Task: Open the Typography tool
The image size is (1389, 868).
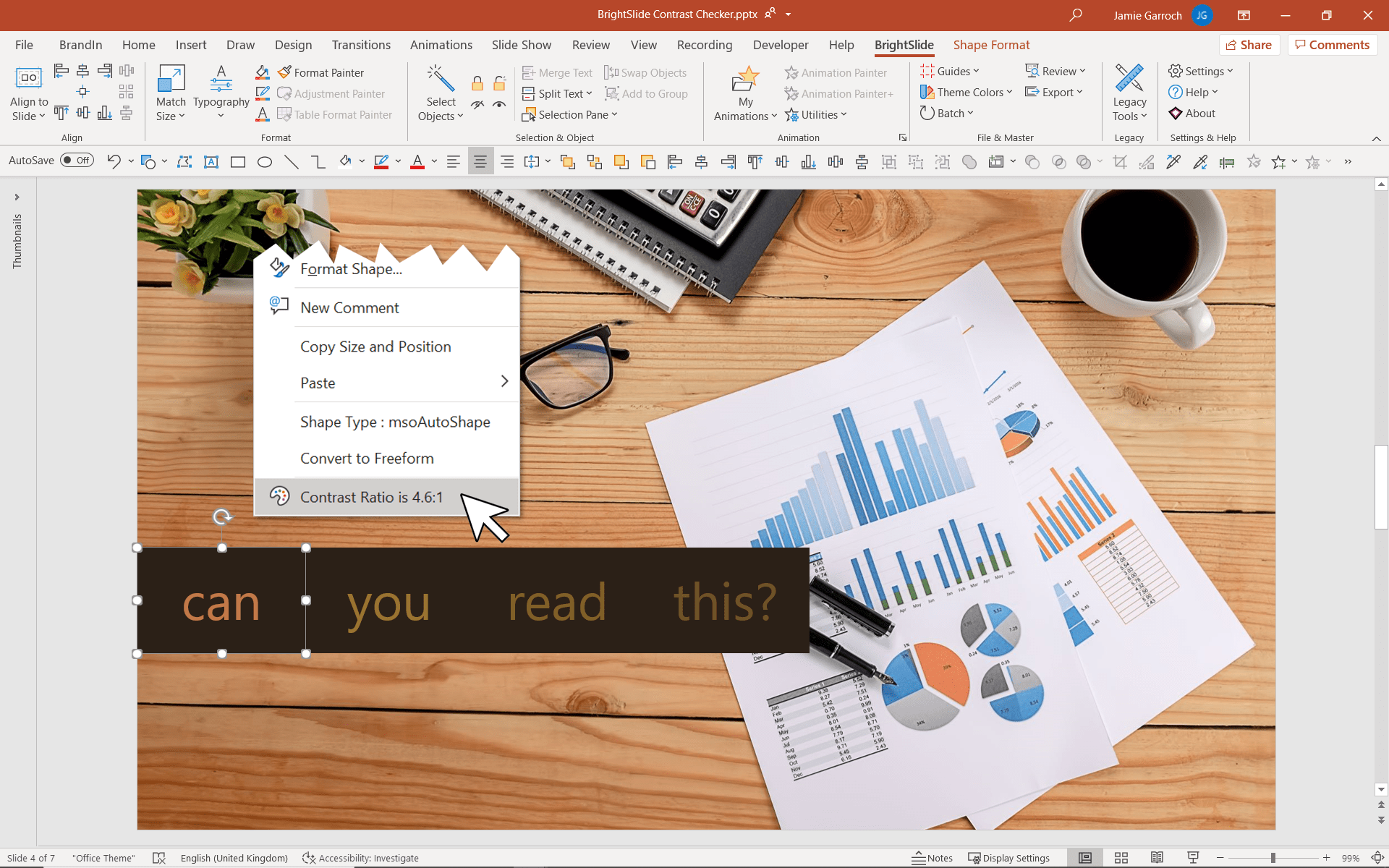Action: coord(221,93)
